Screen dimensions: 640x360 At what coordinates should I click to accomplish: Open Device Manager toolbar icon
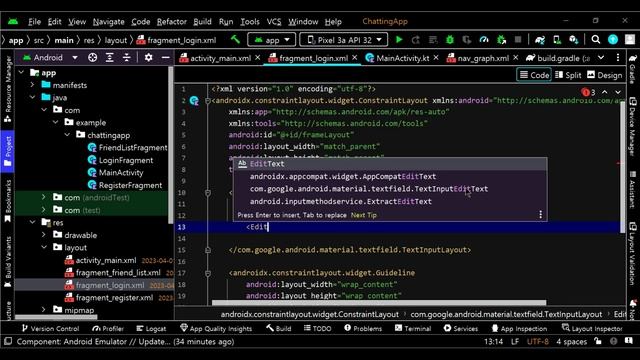557,40
